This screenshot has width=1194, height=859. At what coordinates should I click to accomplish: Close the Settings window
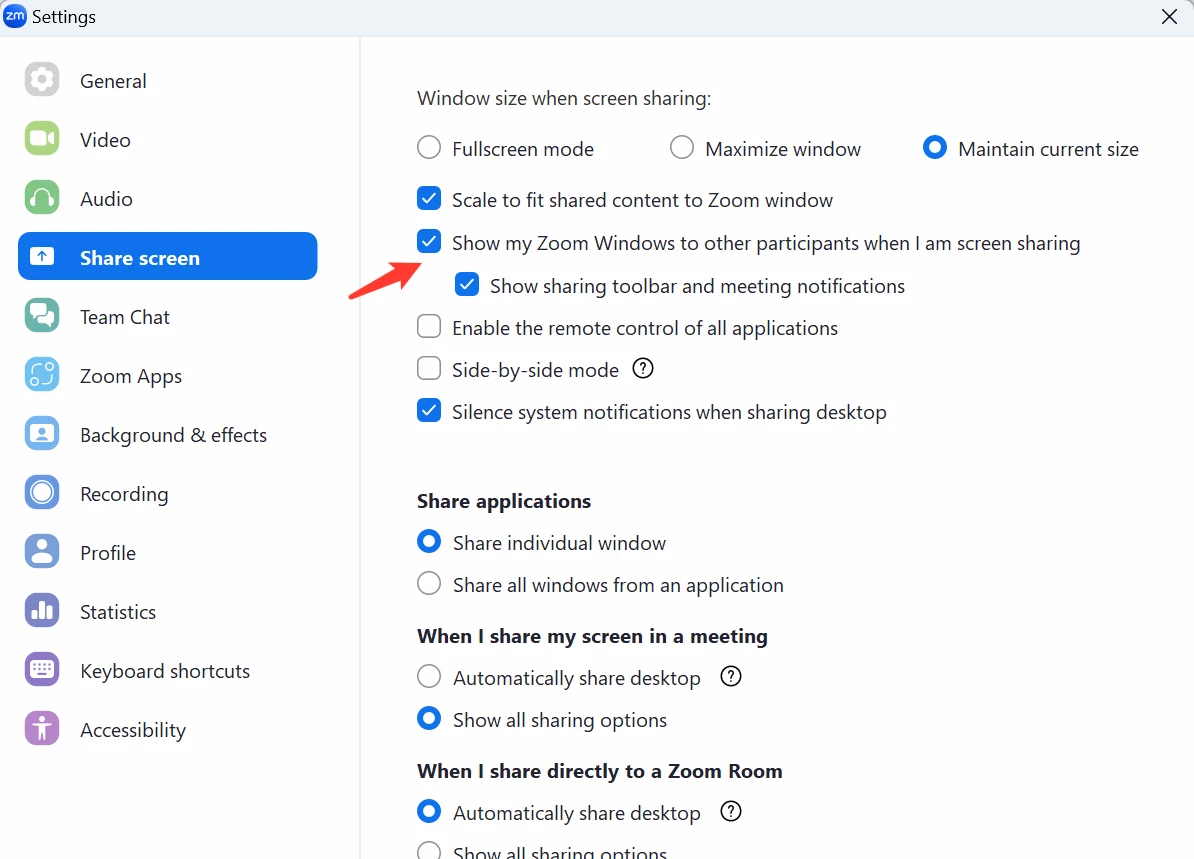(1170, 17)
